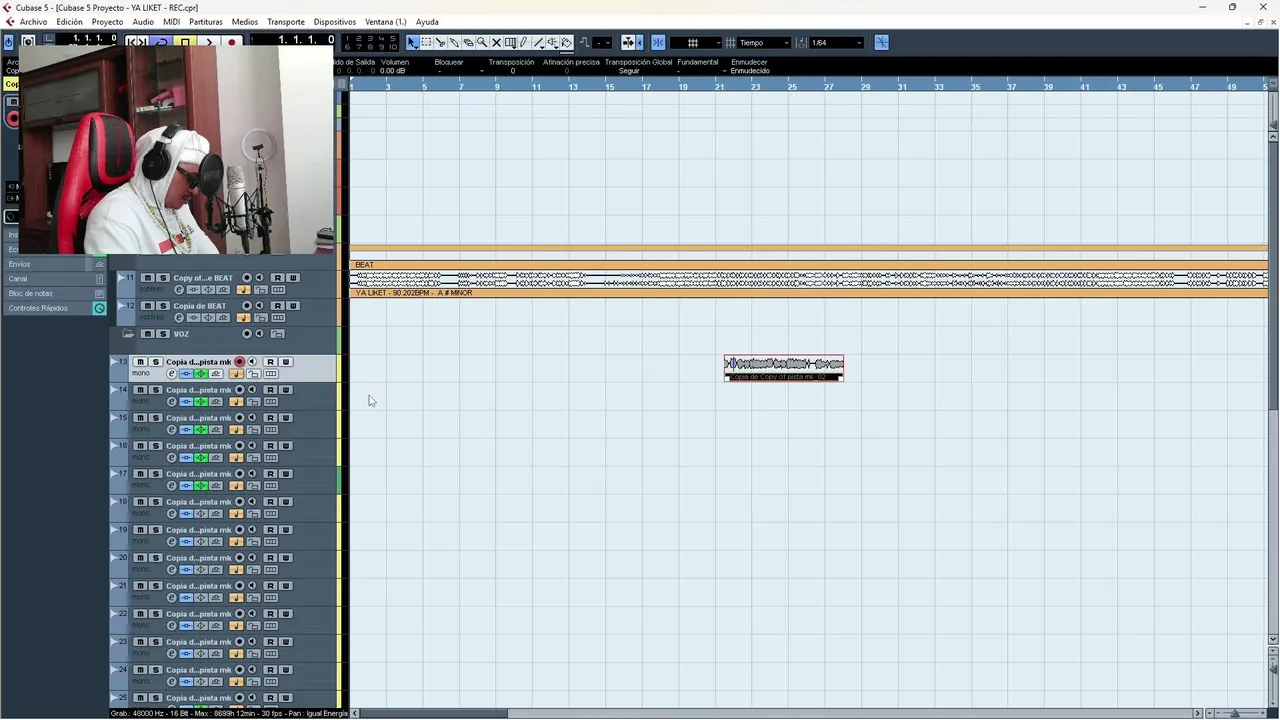The height and width of the screenshot is (720, 1280).
Task: Open channel settings 'e' on Copia de BEAT
Action: (179, 317)
